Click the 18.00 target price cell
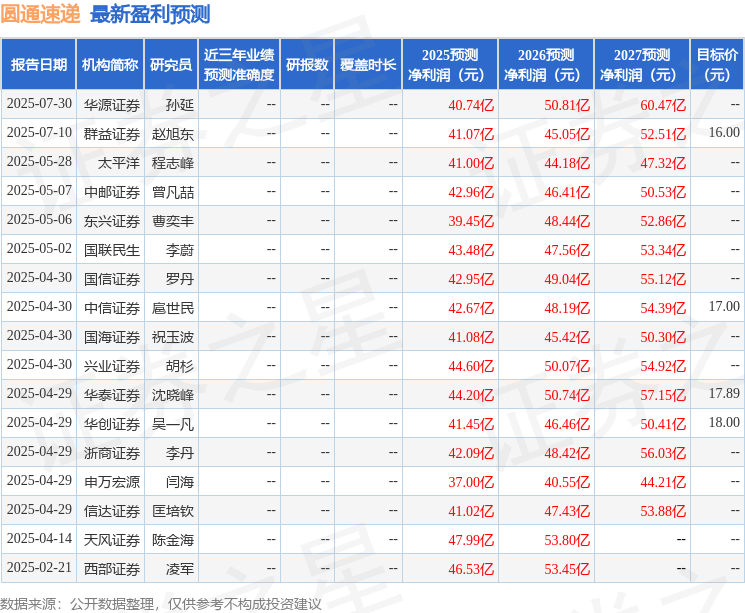 [724, 422]
